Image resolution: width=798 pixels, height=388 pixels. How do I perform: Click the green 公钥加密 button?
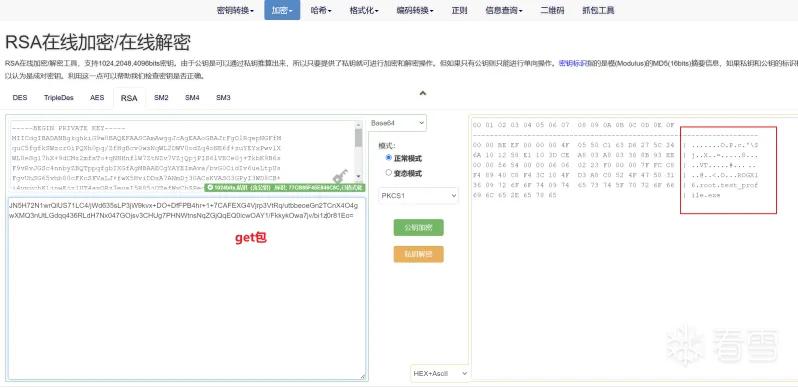pos(418,228)
